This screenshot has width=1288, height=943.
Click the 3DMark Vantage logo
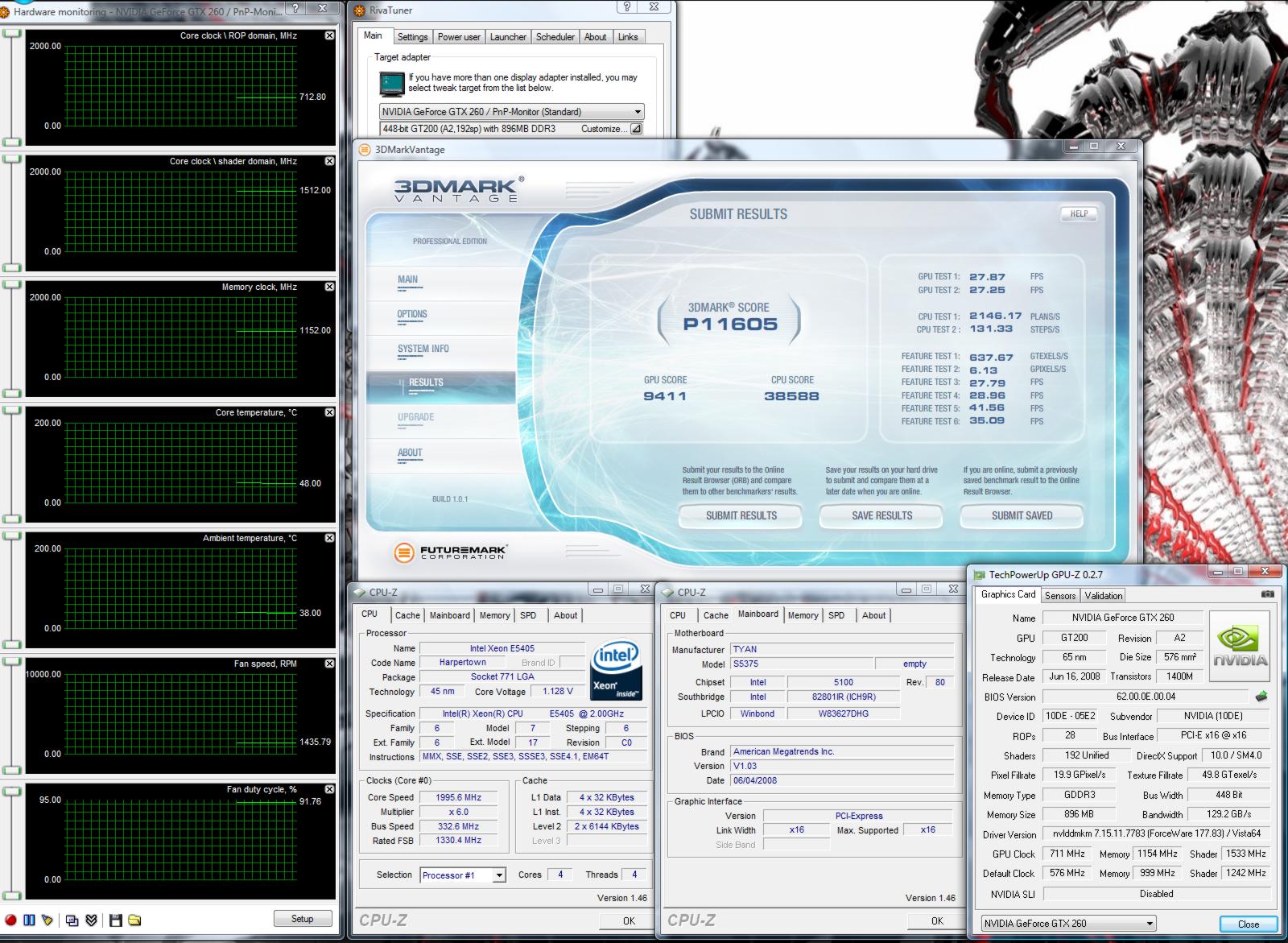[x=459, y=190]
